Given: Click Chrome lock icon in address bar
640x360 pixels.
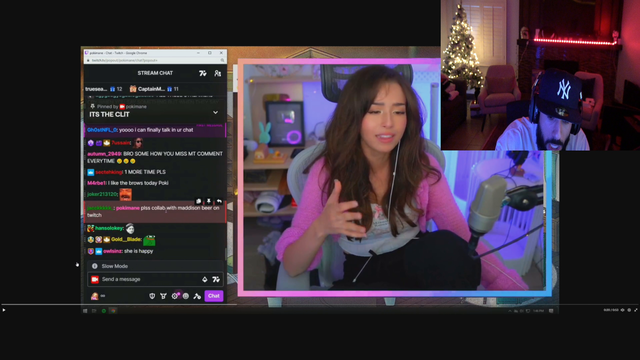Looking at the screenshot, I should click(88, 60).
